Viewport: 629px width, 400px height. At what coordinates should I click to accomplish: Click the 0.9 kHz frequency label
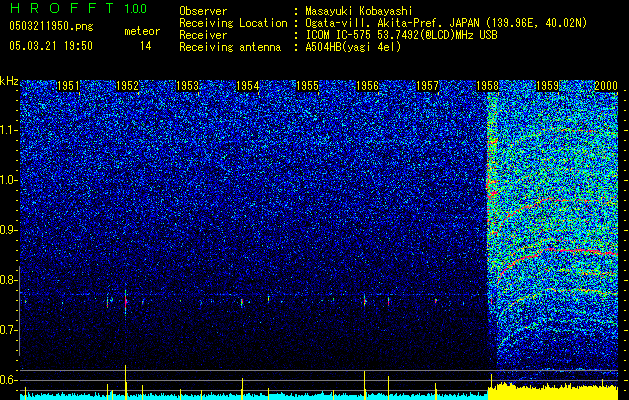pos(9,230)
